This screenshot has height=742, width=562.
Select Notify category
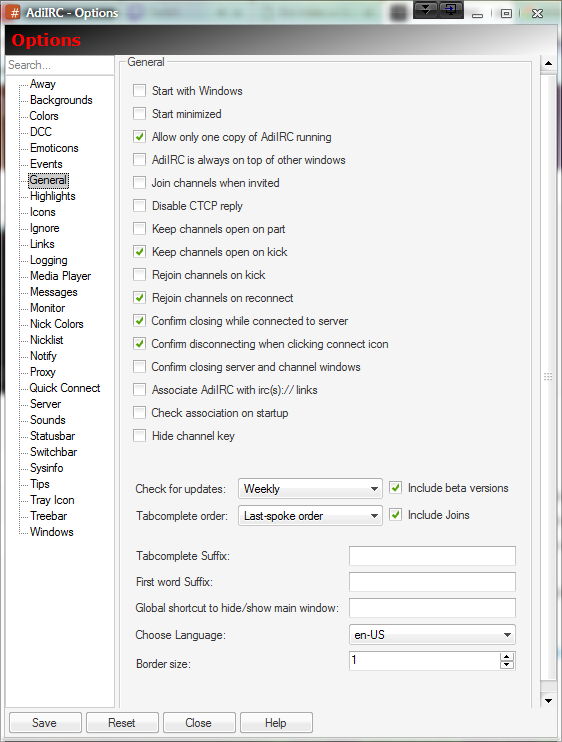[x=43, y=356]
